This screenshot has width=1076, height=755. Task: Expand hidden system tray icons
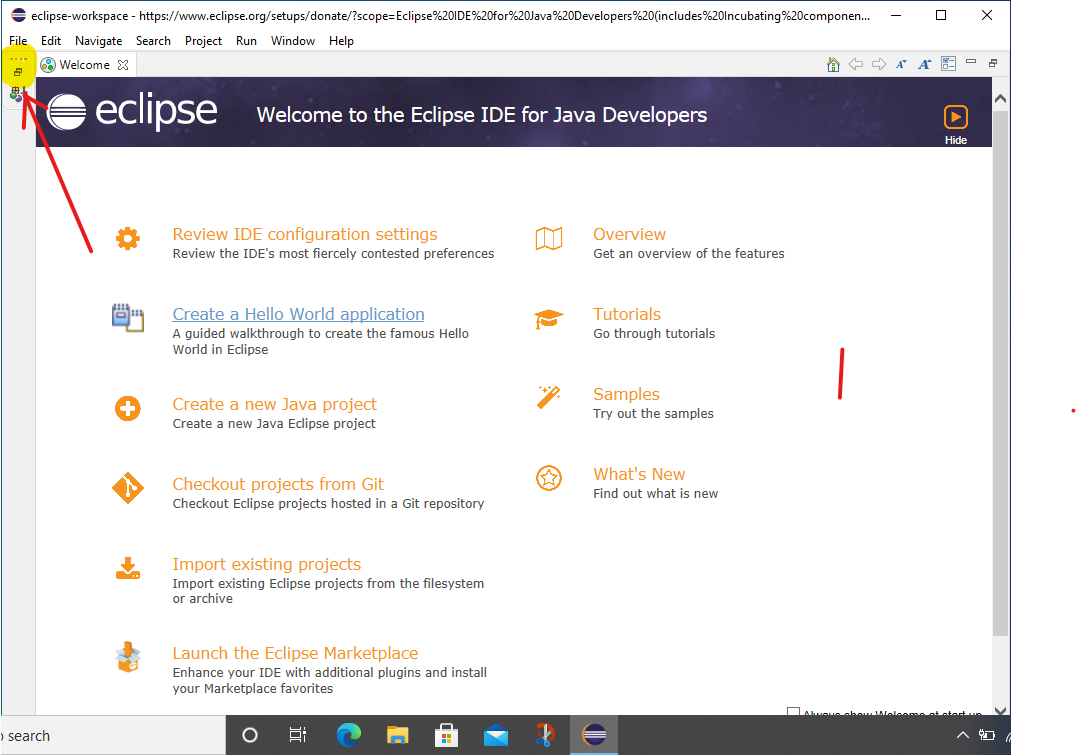pos(962,735)
